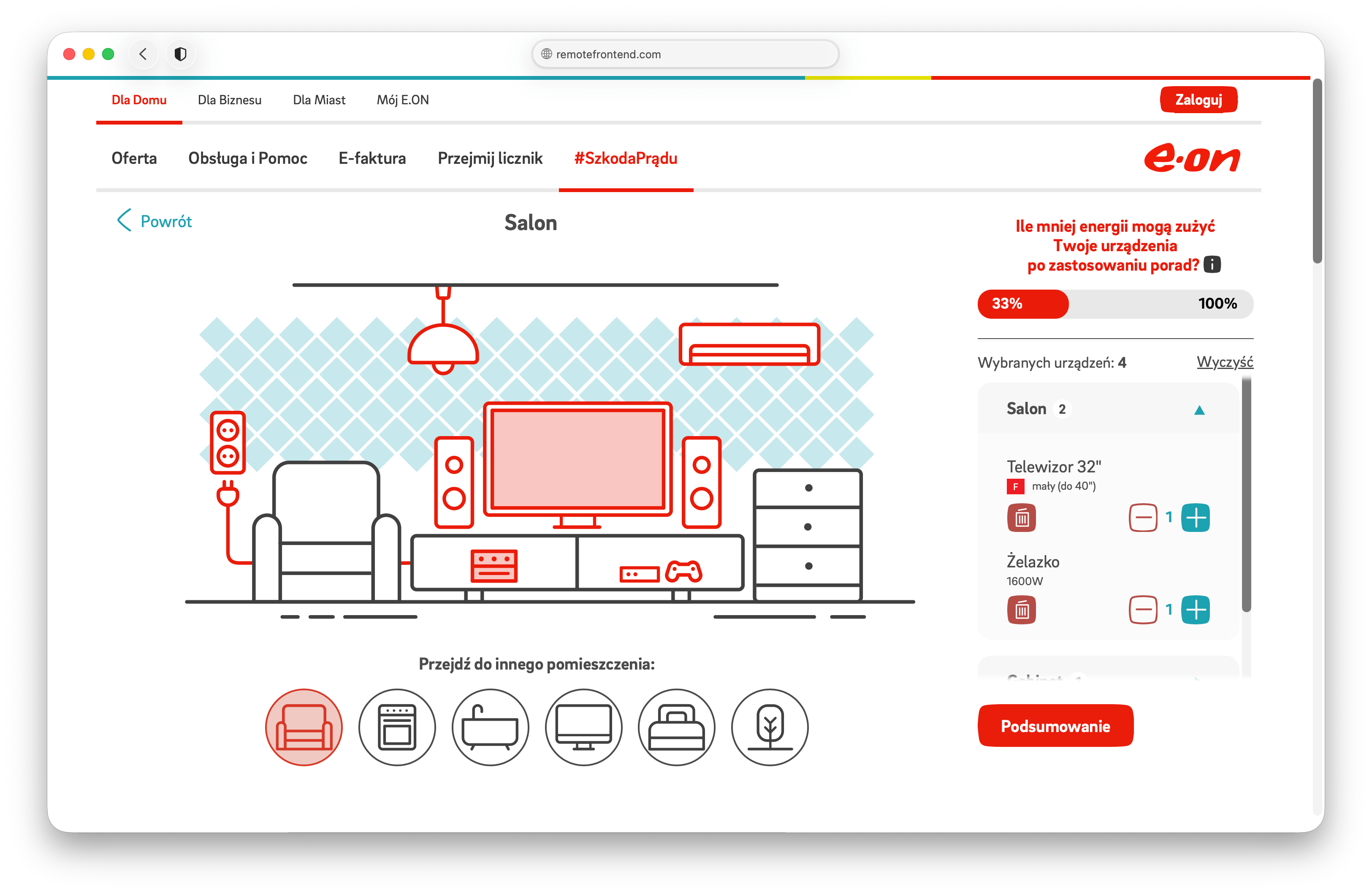Go back with the Powrót link
The image size is (1372, 895).
click(154, 221)
